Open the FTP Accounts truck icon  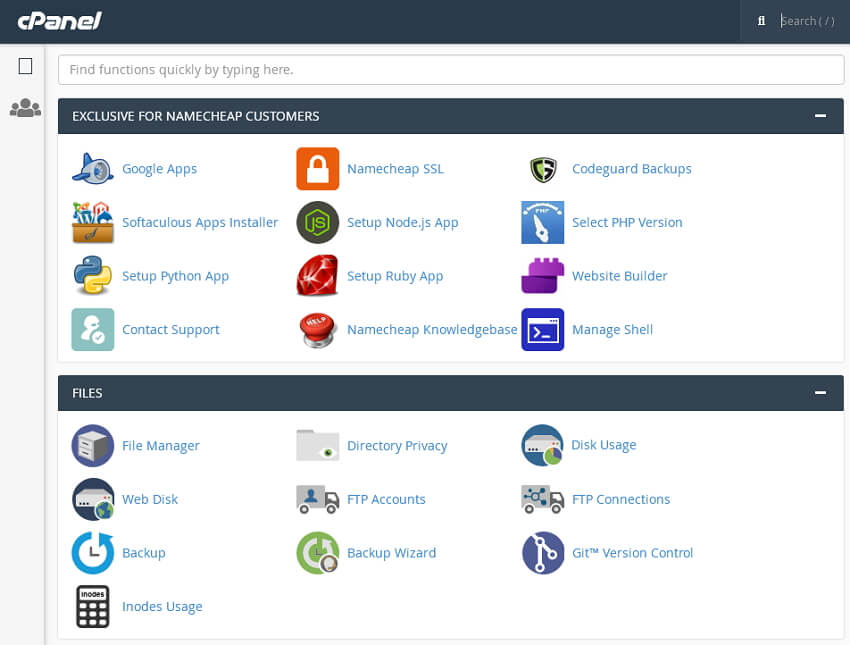[x=318, y=499]
